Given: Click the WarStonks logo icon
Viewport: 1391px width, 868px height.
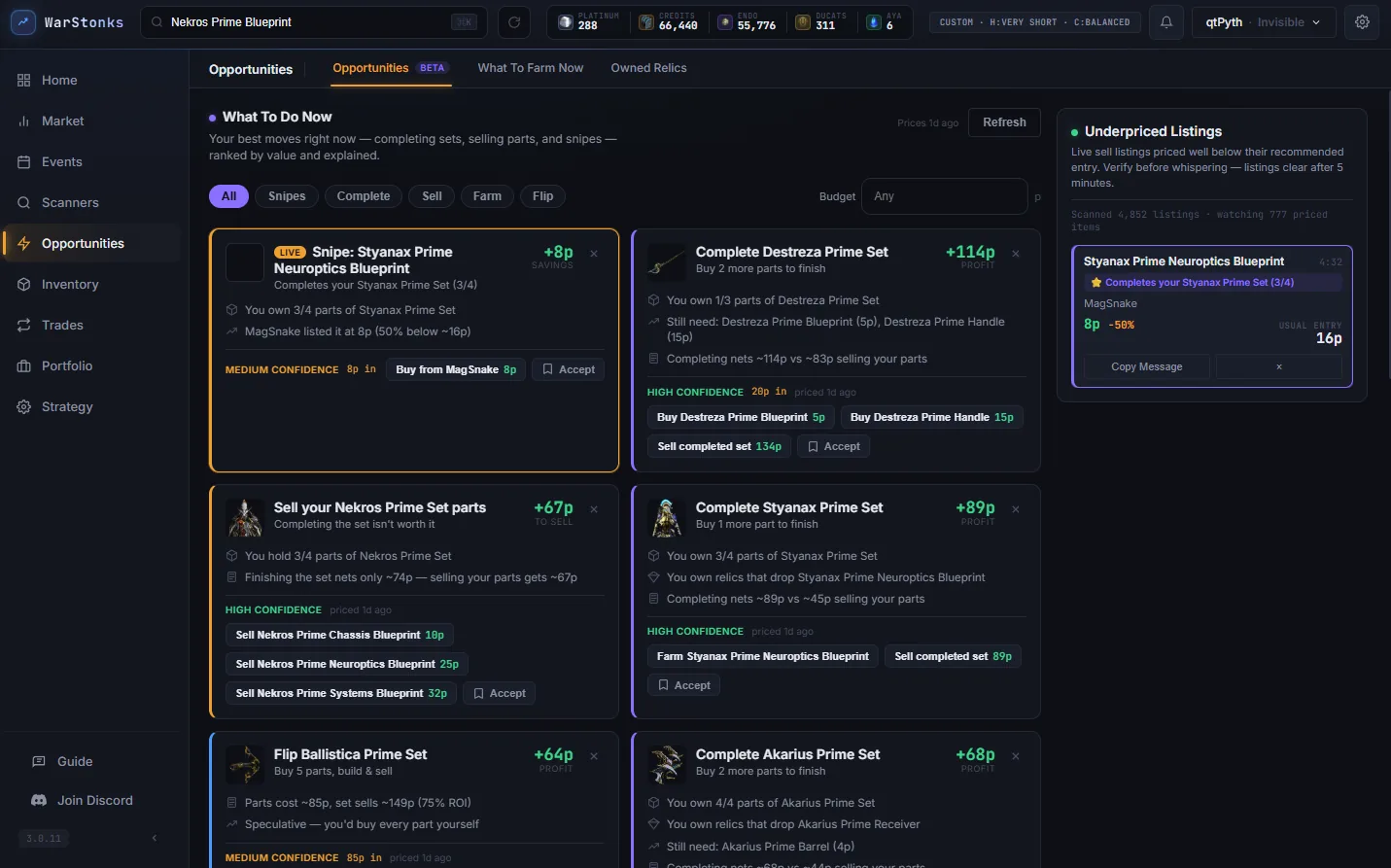Looking at the screenshot, I should pos(22,21).
